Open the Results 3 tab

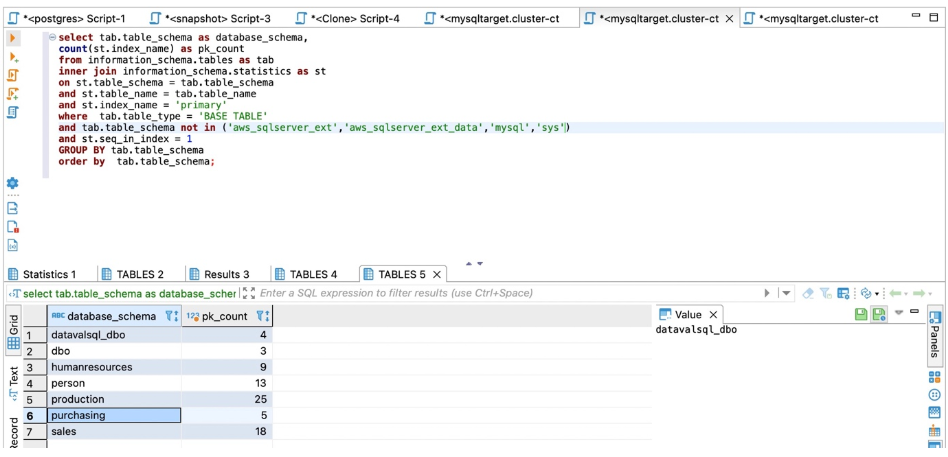[219, 274]
